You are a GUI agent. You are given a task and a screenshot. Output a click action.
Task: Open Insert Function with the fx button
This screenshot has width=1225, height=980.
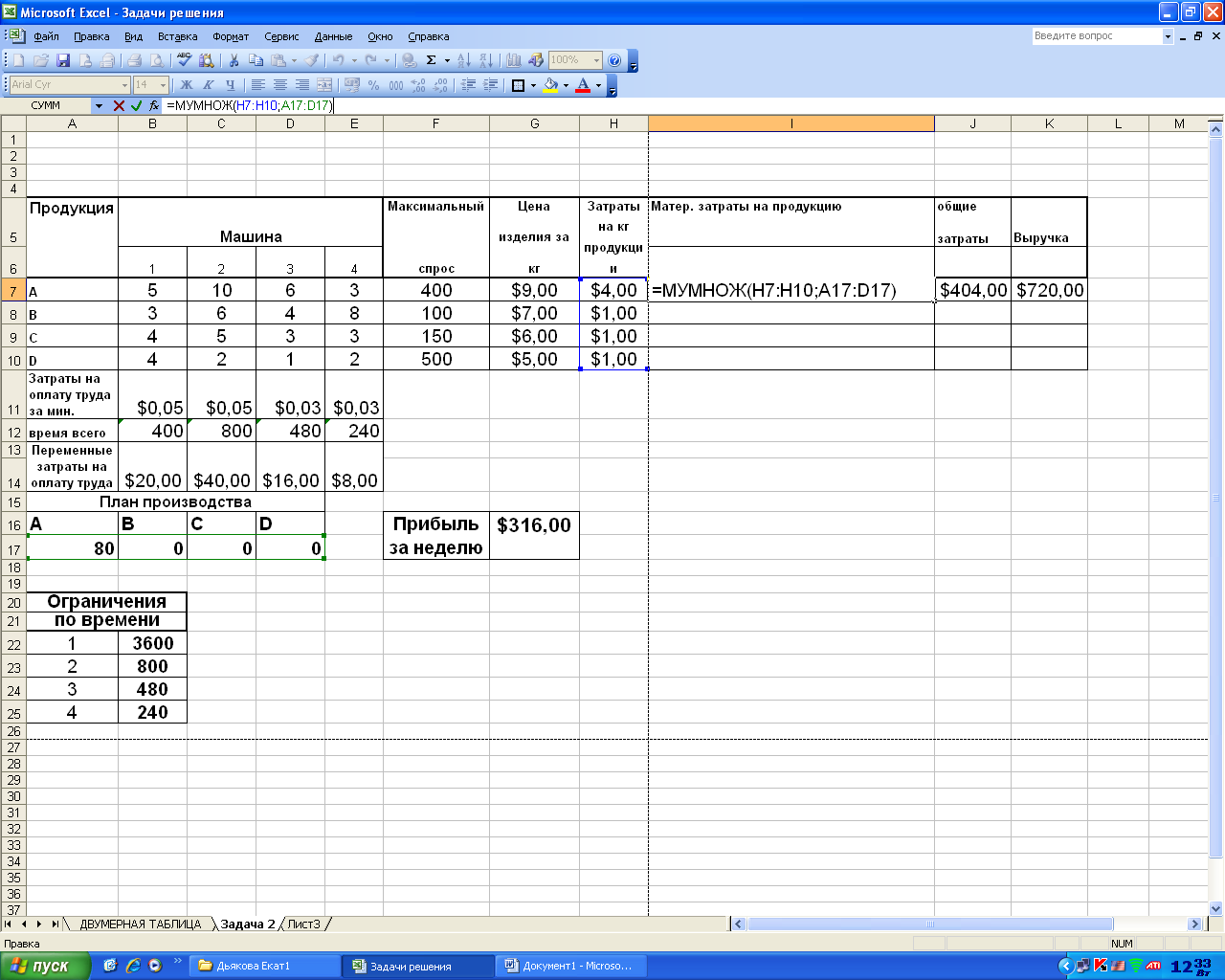tap(154, 105)
